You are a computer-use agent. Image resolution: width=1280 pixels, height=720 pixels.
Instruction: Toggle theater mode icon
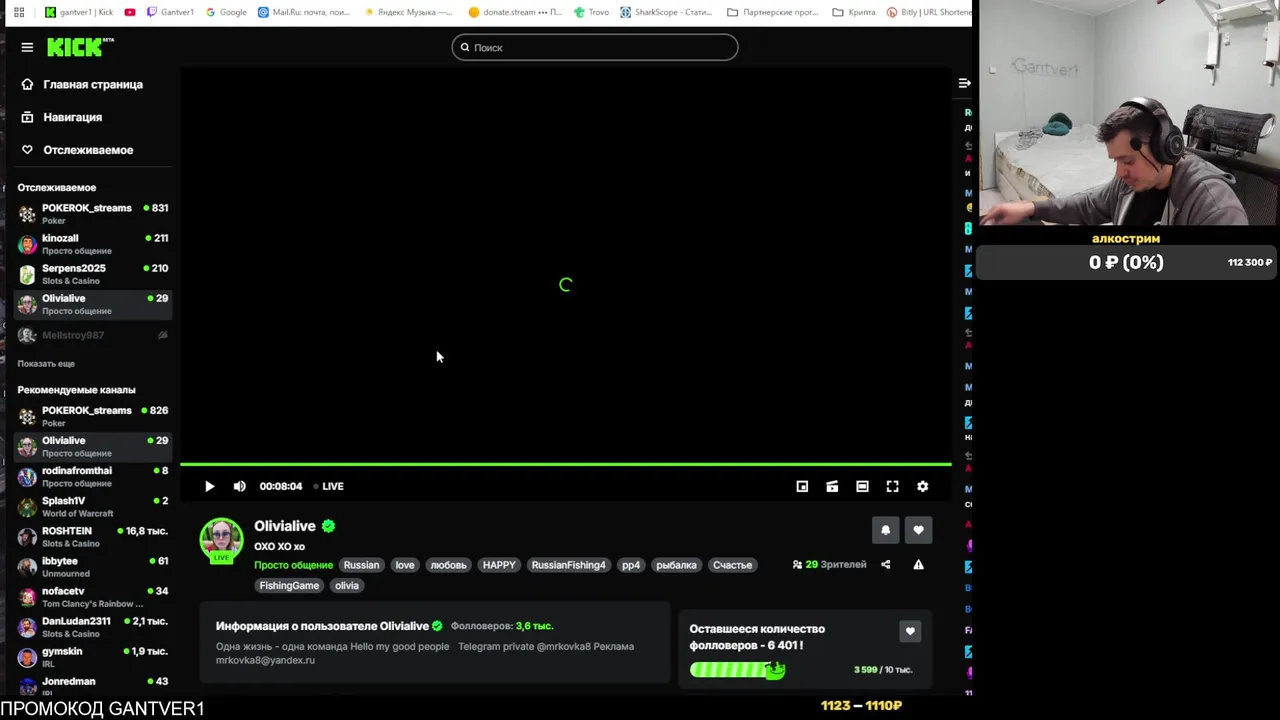pos(862,486)
